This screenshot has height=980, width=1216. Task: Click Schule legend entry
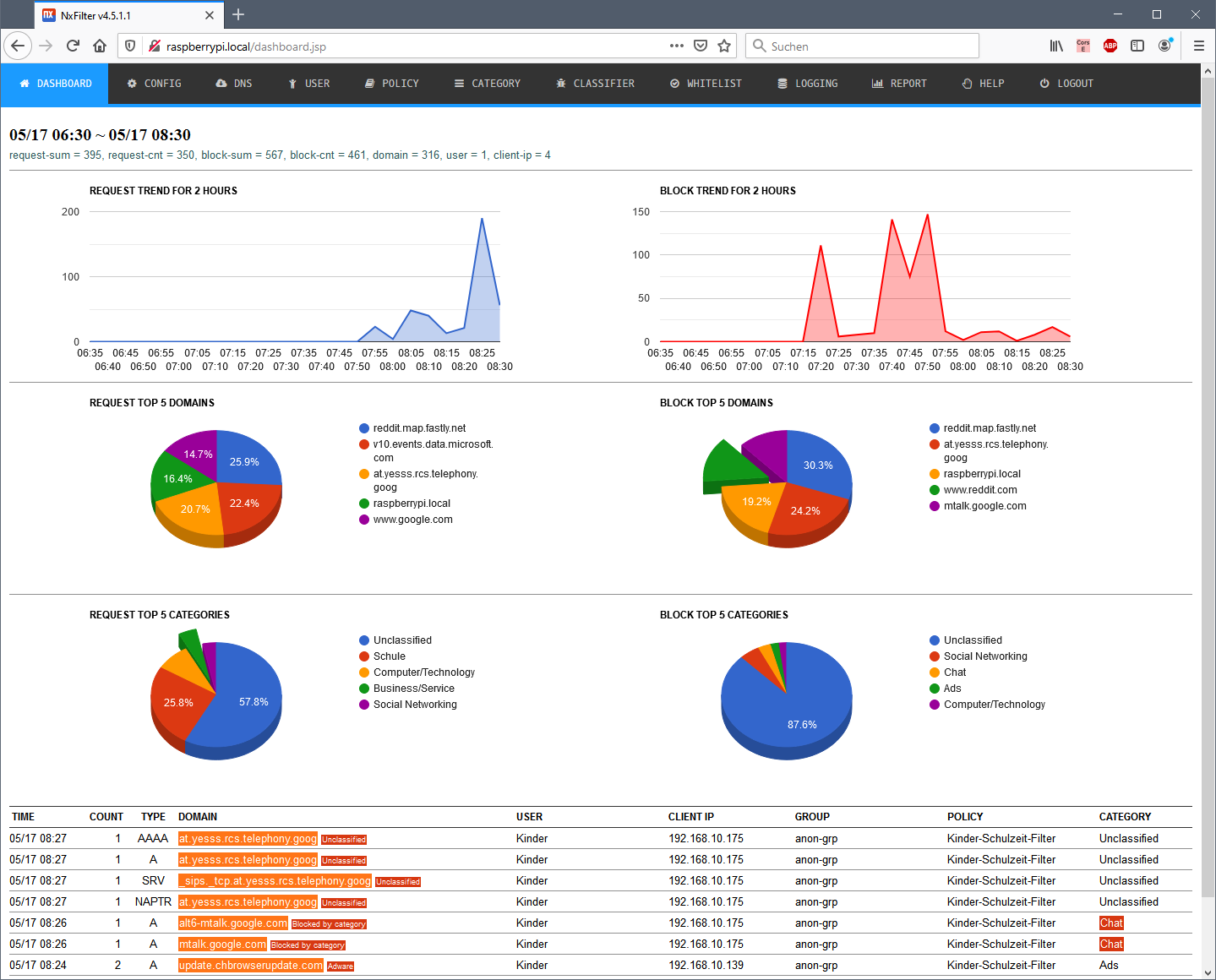[x=382, y=656]
